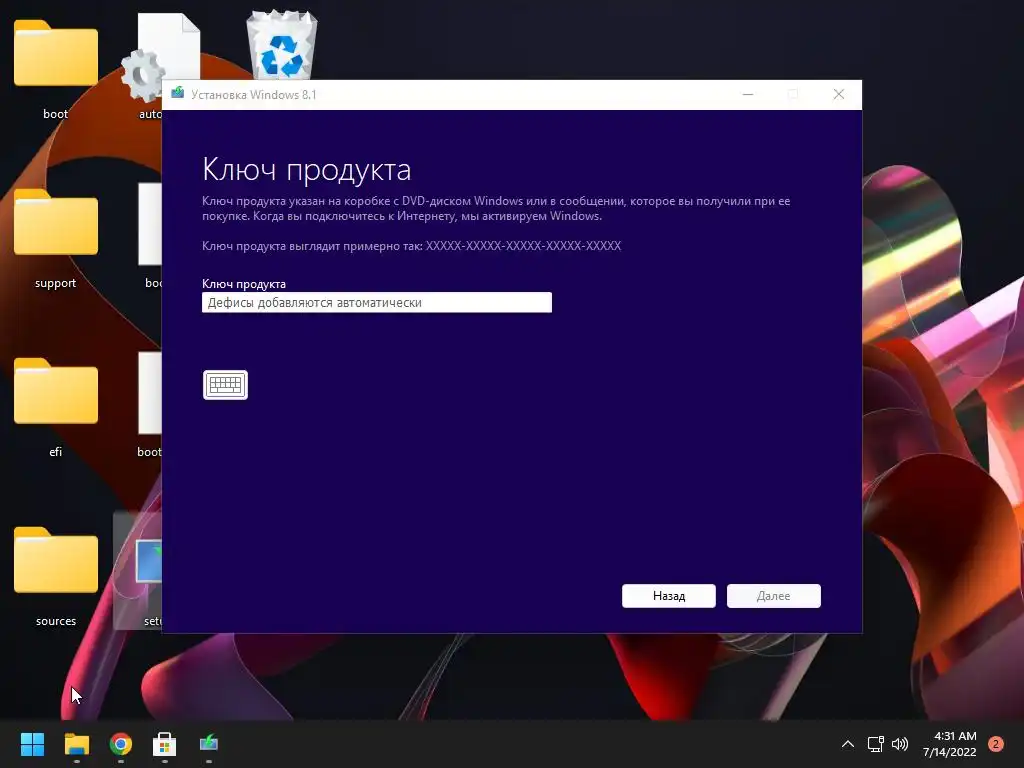Screen dimensions: 1024x768
Task: Click the Ключ продукта heading
Action: point(306,170)
